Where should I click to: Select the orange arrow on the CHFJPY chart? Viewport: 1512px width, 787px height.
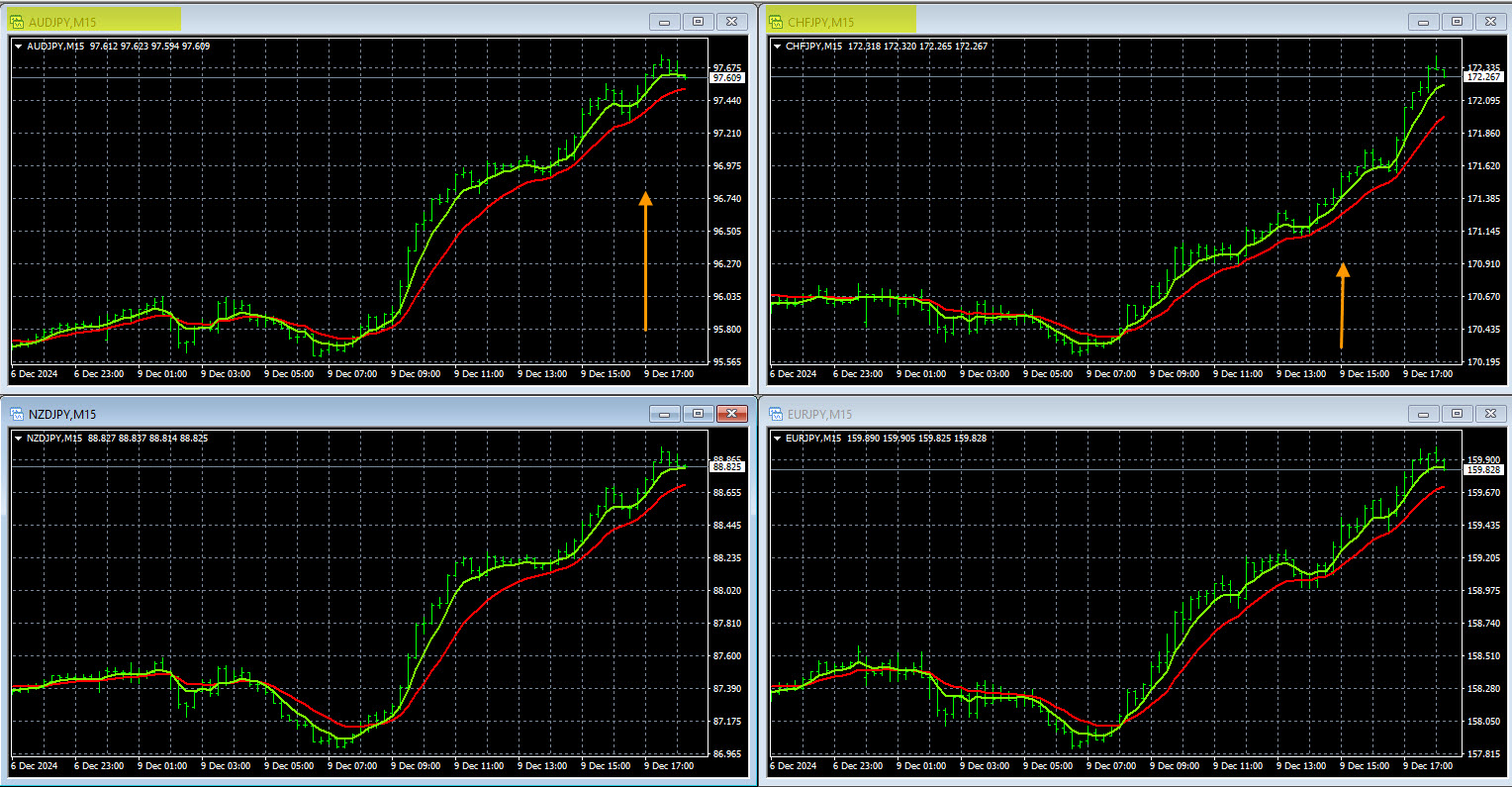pos(1343,305)
